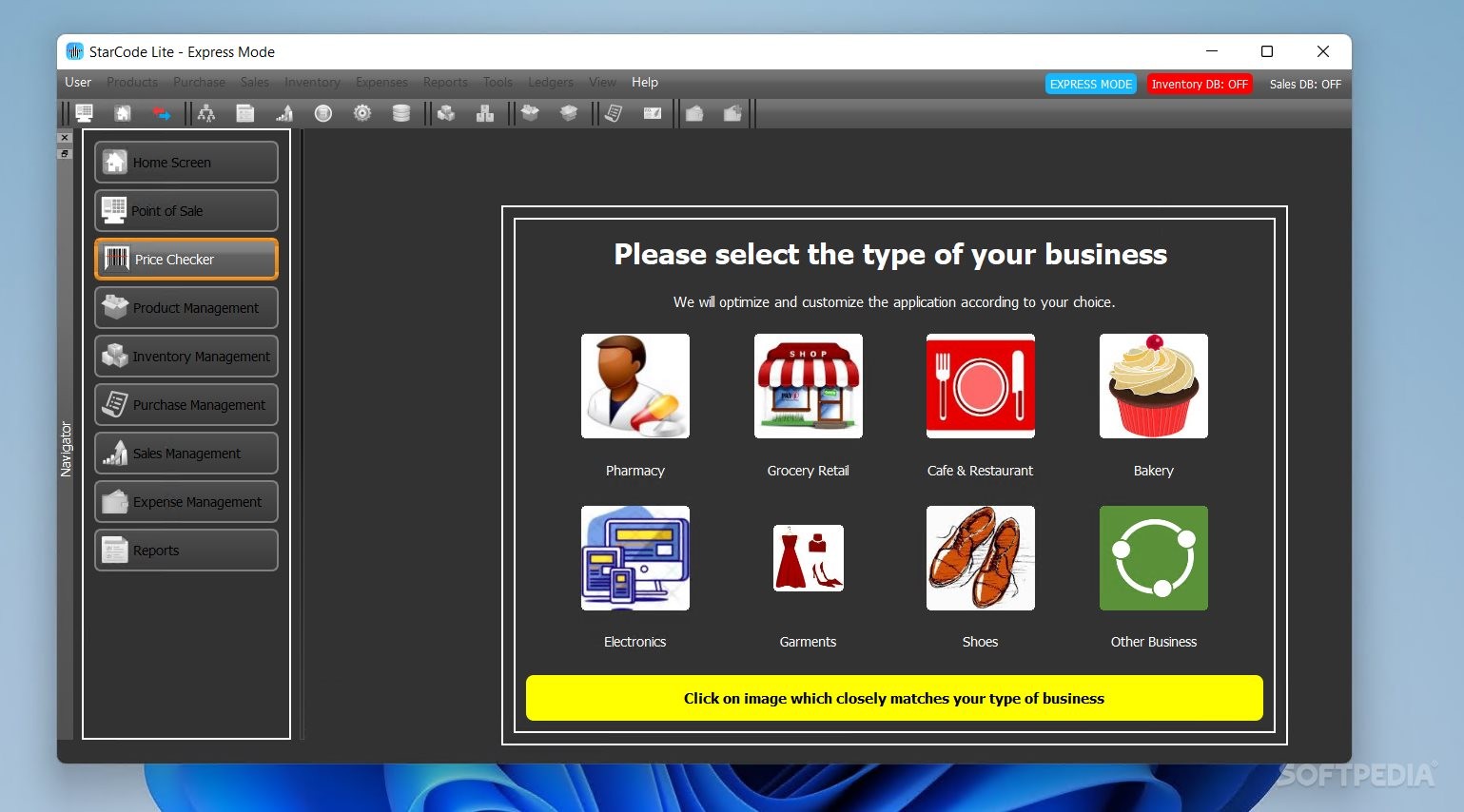Image resolution: width=1464 pixels, height=812 pixels.
Task: Open the View menu
Action: coord(602,83)
